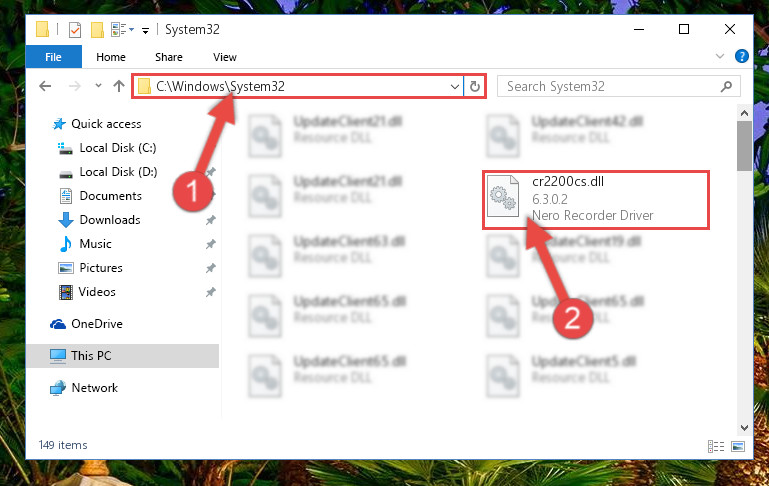This screenshot has width=769, height=486.
Task: Select the cr2200cs.dll file
Action: click(x=596, y=199)
